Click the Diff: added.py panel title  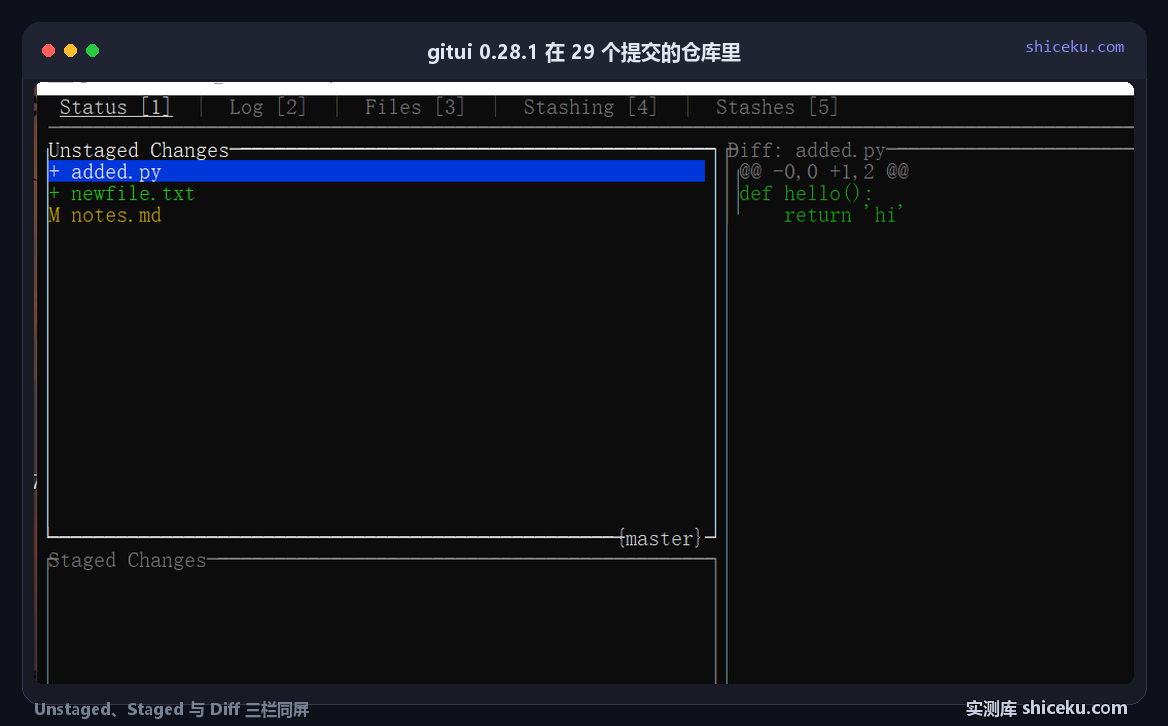807,150
